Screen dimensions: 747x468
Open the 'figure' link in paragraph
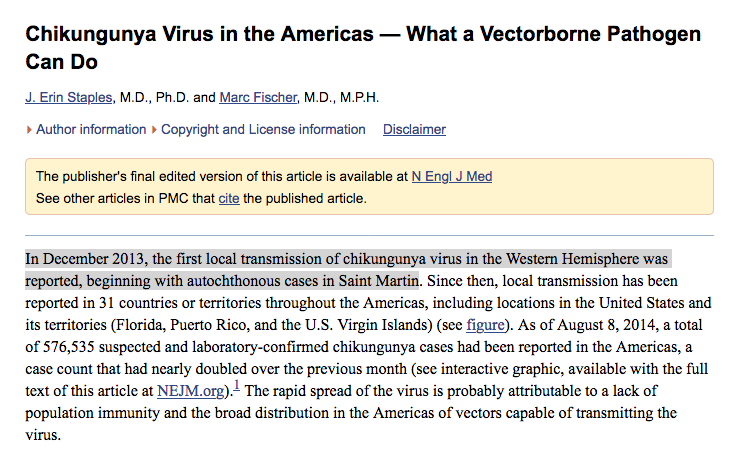(485, 324)
